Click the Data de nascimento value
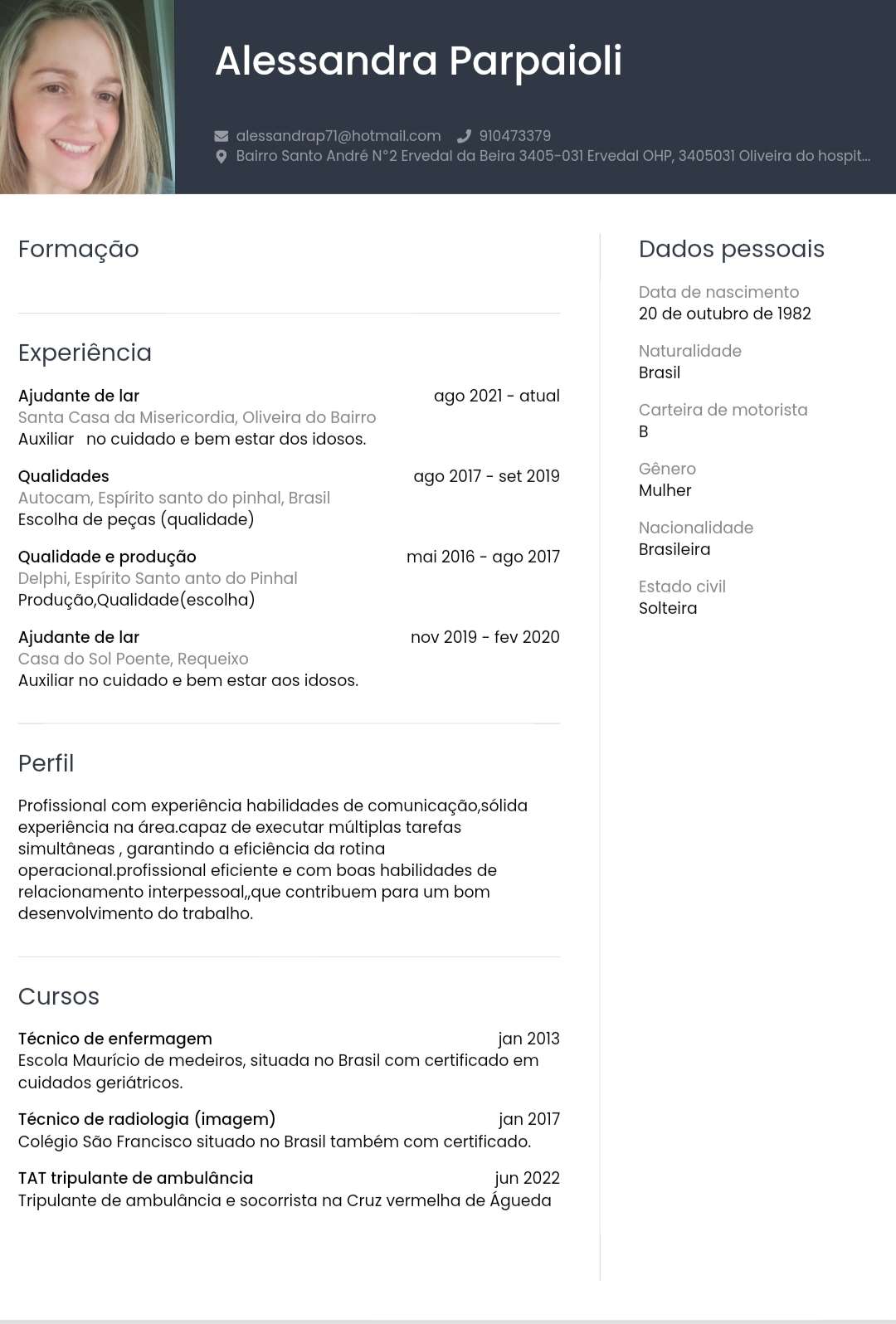 (x=725, y=314)
